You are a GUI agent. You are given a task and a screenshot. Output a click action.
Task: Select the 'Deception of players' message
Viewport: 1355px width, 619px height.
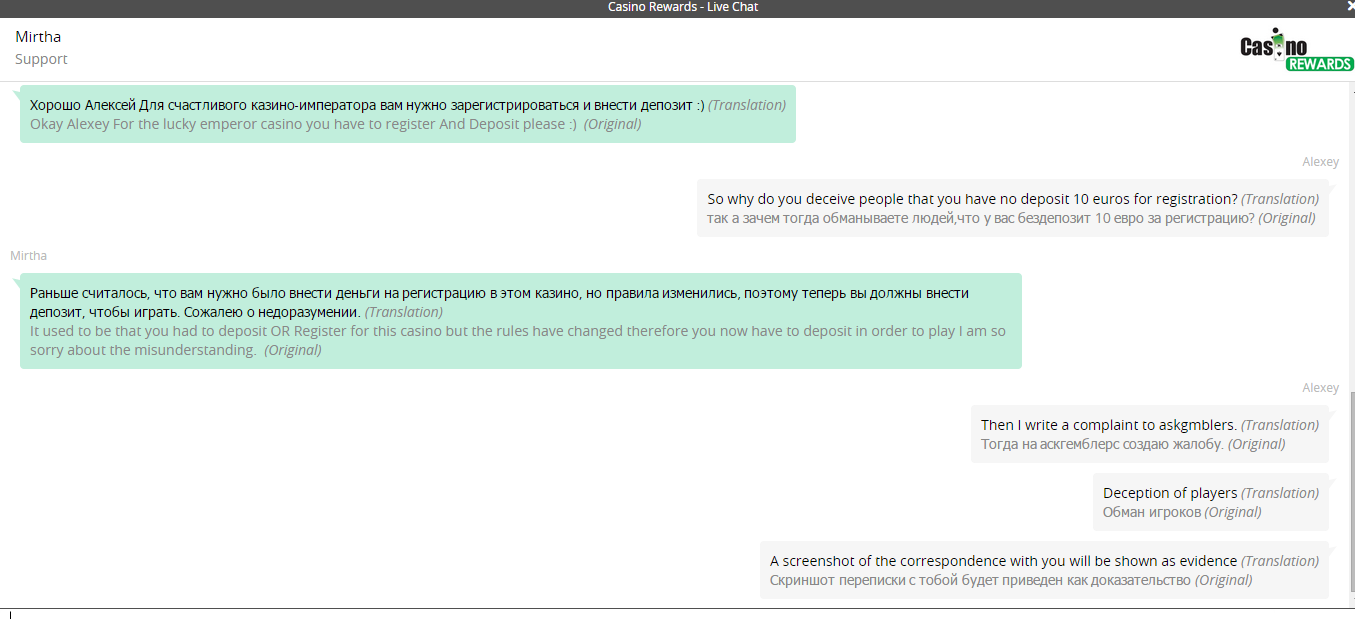click(1211, 502)
